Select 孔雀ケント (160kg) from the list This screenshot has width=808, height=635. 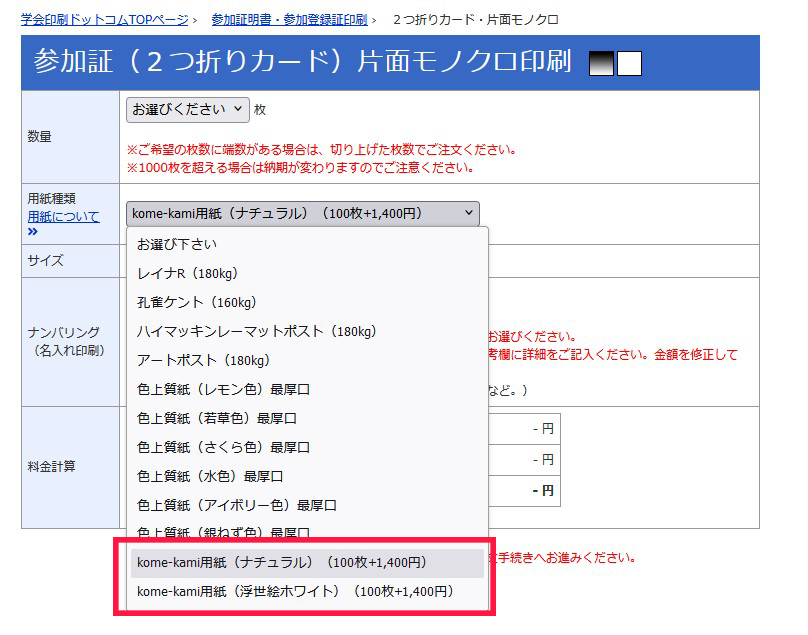[x=197, y=302]
